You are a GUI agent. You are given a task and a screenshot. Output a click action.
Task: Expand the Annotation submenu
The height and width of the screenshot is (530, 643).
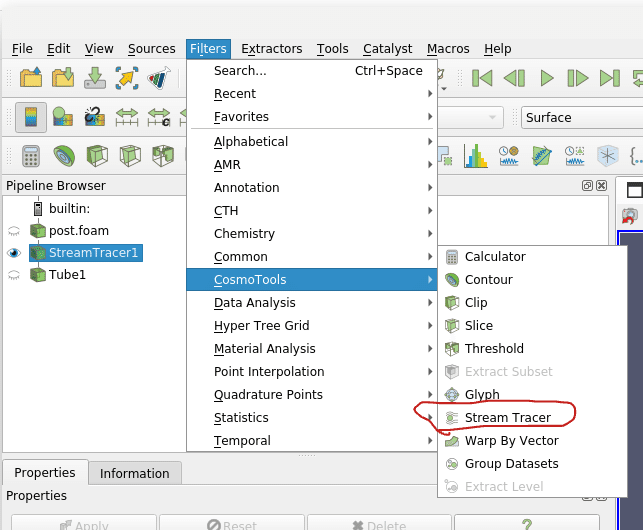(x=312, y=188)
